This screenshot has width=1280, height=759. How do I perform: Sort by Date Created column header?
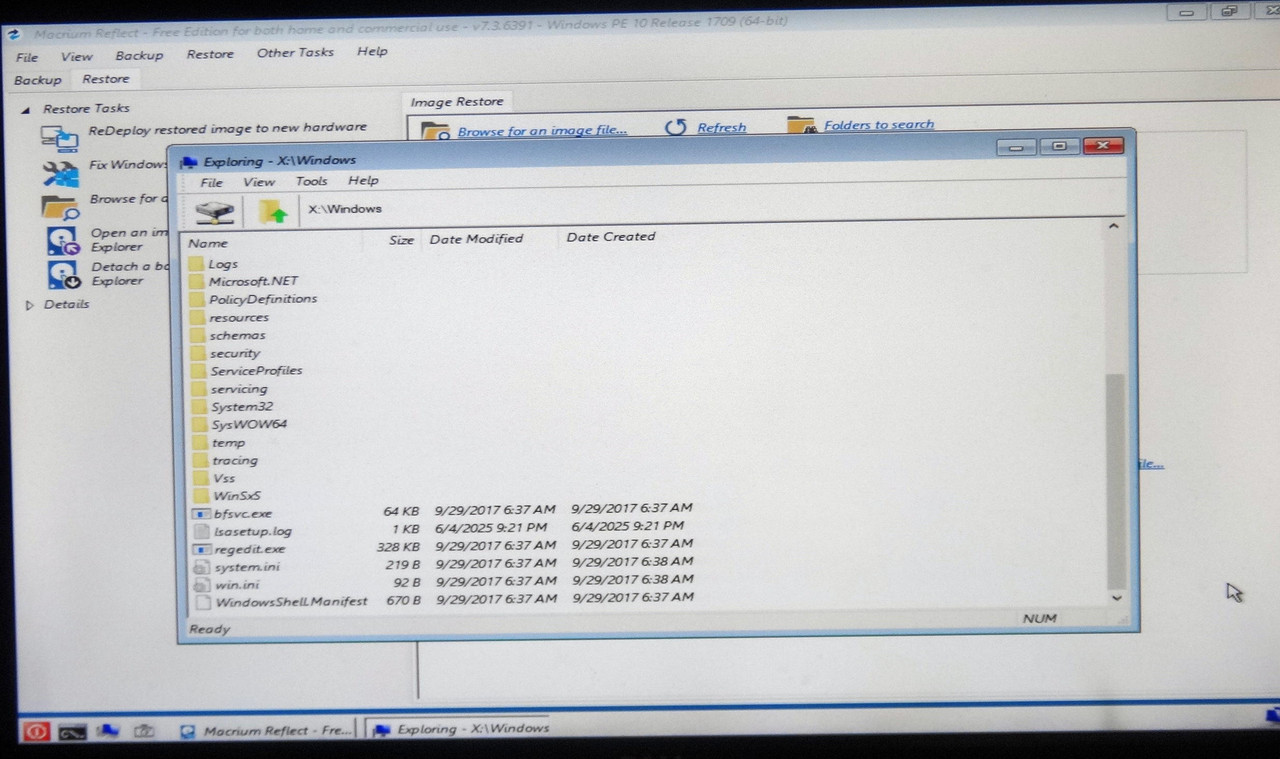(610, 237)
